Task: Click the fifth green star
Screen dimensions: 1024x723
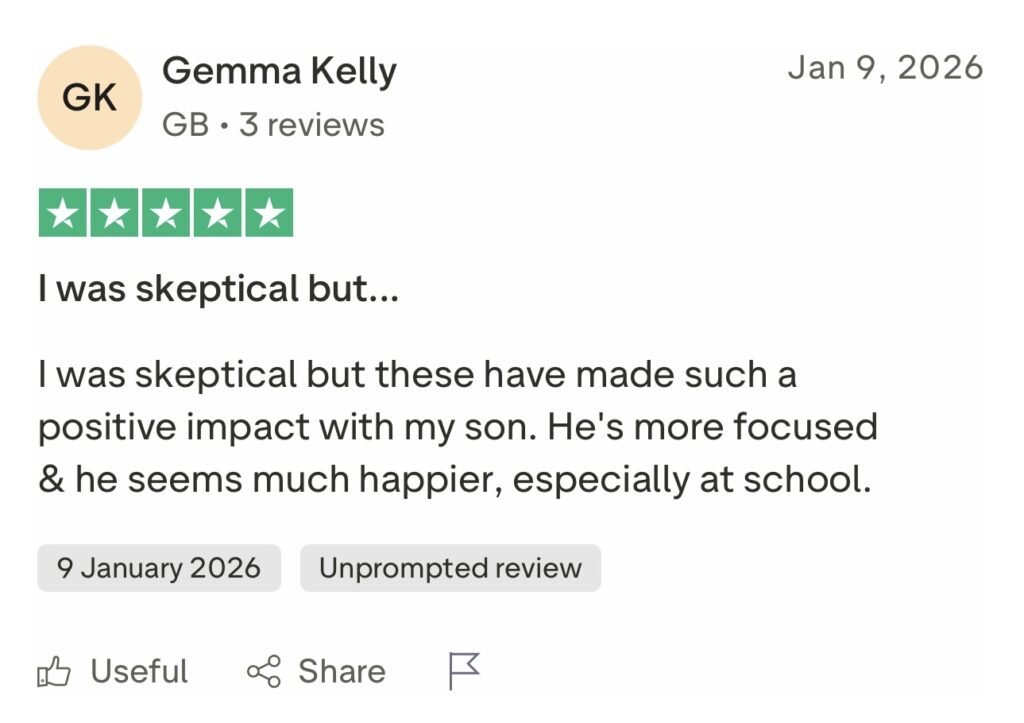Action: coord(268,213)
